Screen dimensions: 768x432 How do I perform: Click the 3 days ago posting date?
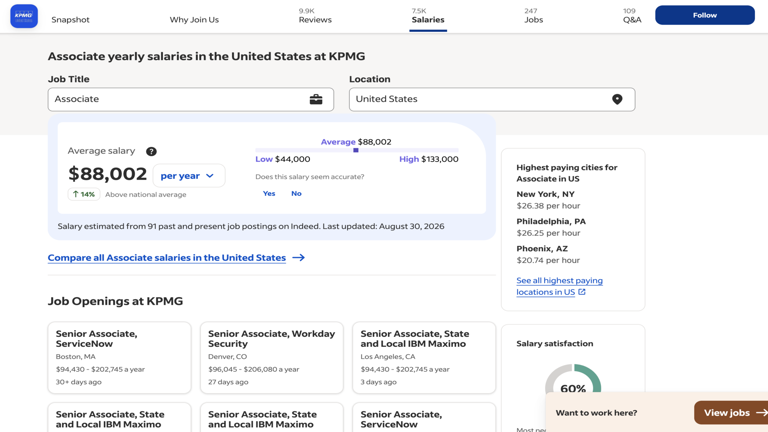coord(379,382)
